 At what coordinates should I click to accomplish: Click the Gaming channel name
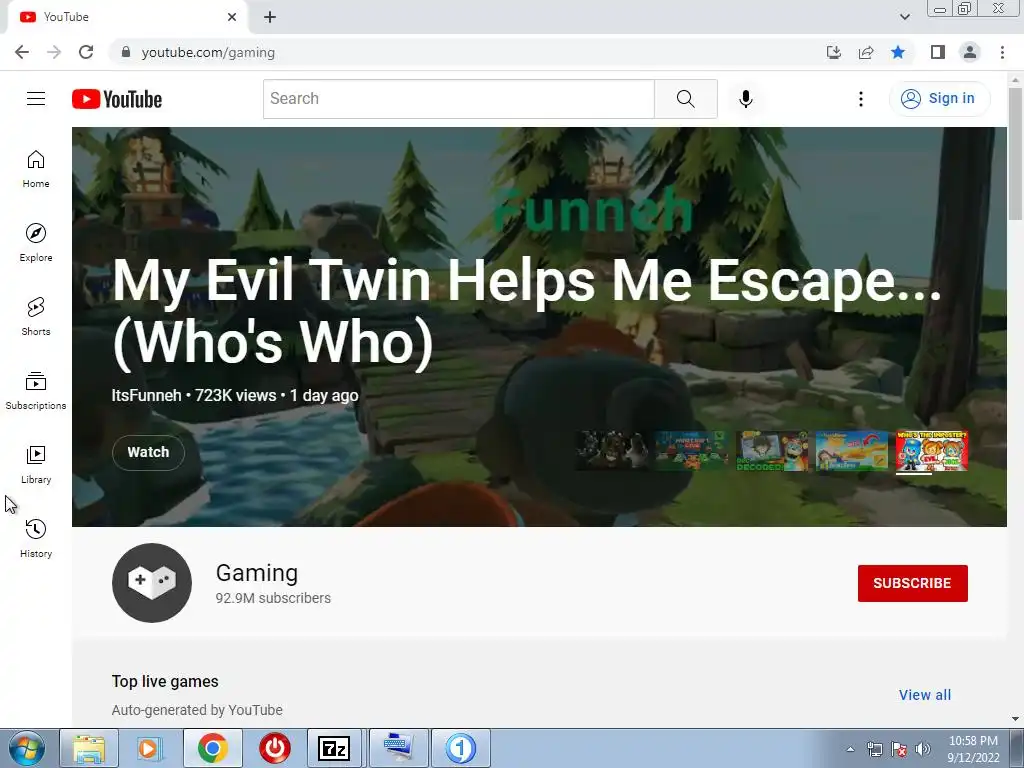257,573
